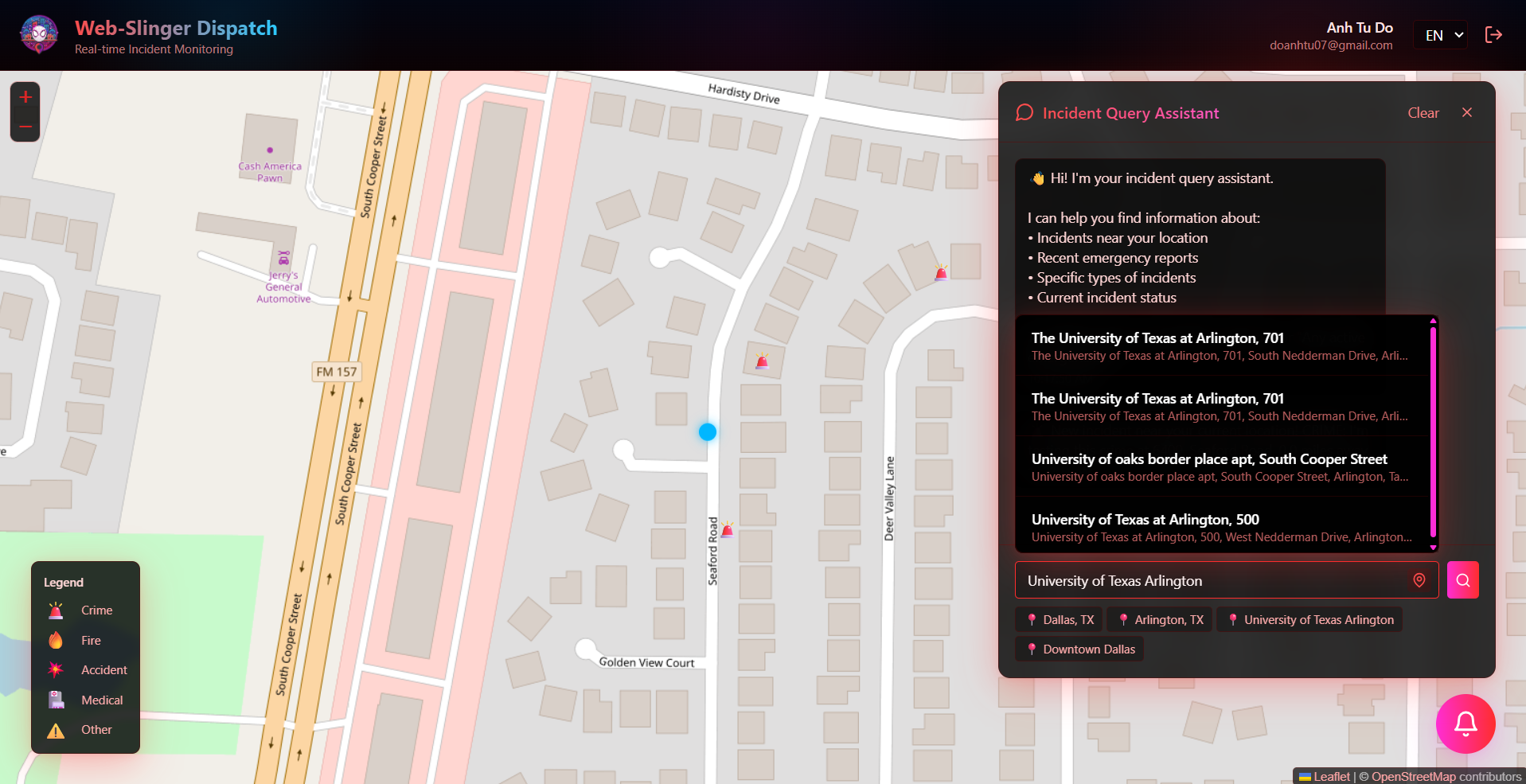Click the Golden View Court street label
The width and height of the screenshot is (1526, 784).
tap(646, 662)
